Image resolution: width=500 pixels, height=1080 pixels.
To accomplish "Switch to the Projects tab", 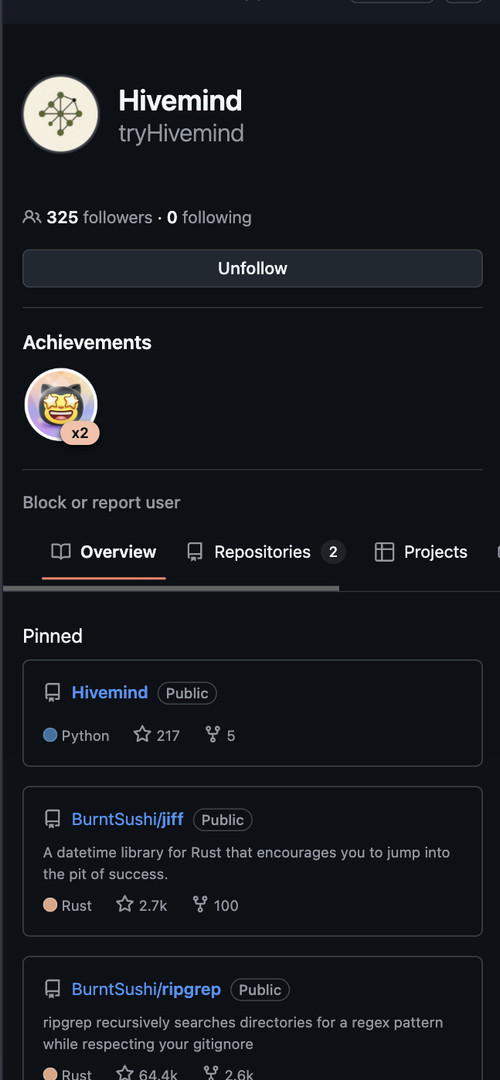I will tap(421, 552).
